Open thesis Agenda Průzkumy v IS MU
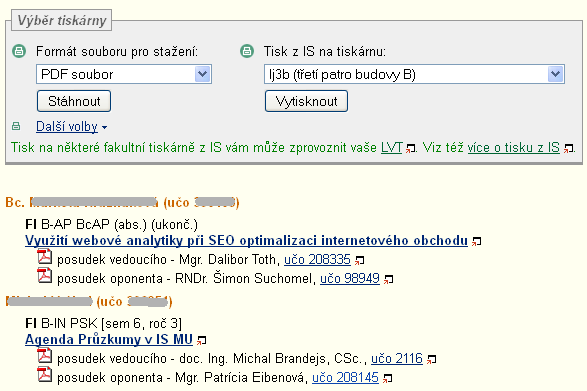This screenshot has height=391, width=587. pyautogui.click(x=109, y=339)
